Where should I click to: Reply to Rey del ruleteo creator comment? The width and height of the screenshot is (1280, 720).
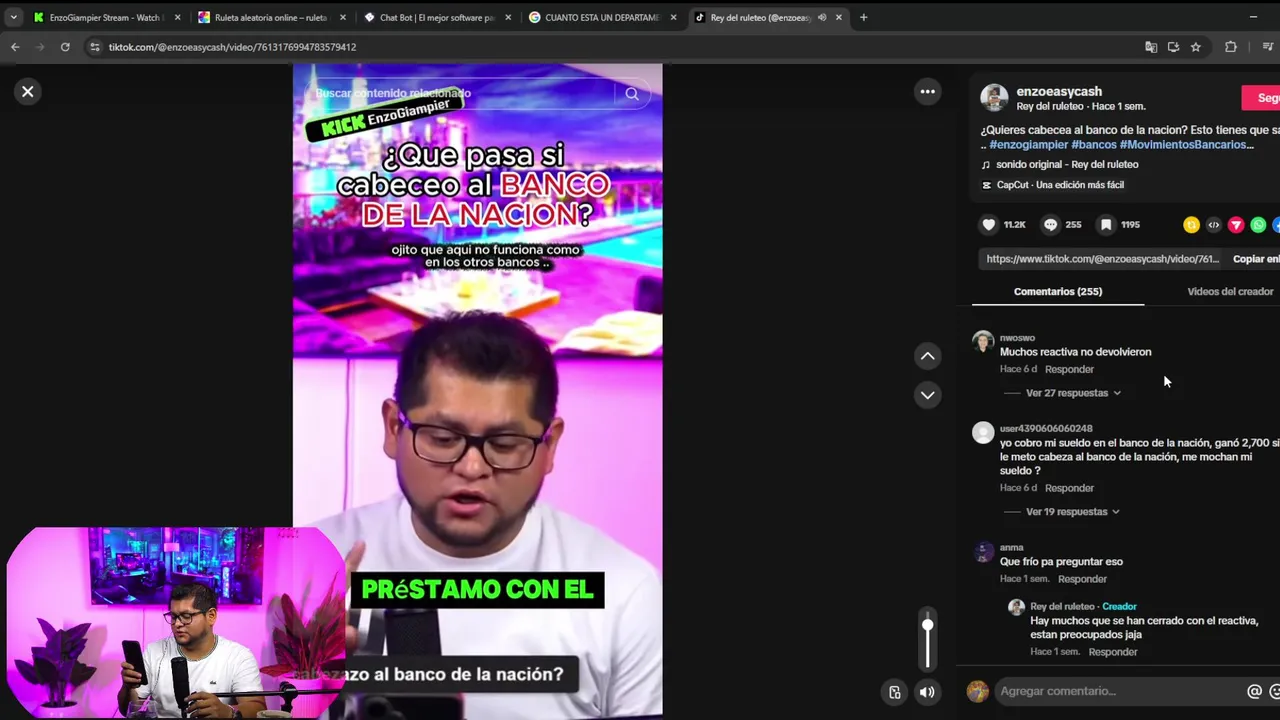[1113, 652]
